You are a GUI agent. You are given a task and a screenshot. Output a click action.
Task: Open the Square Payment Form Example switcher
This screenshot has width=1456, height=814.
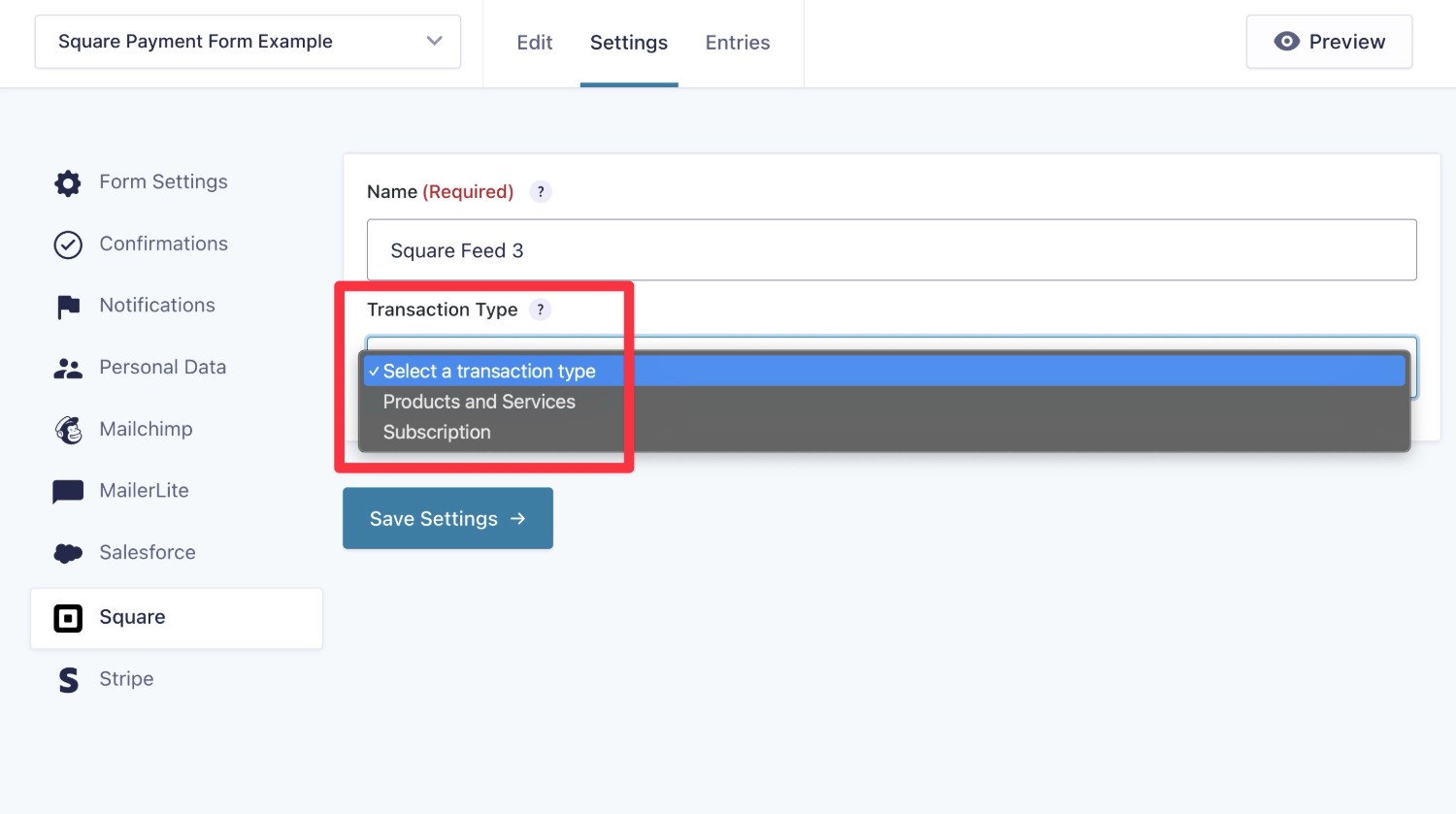[248, 42]
